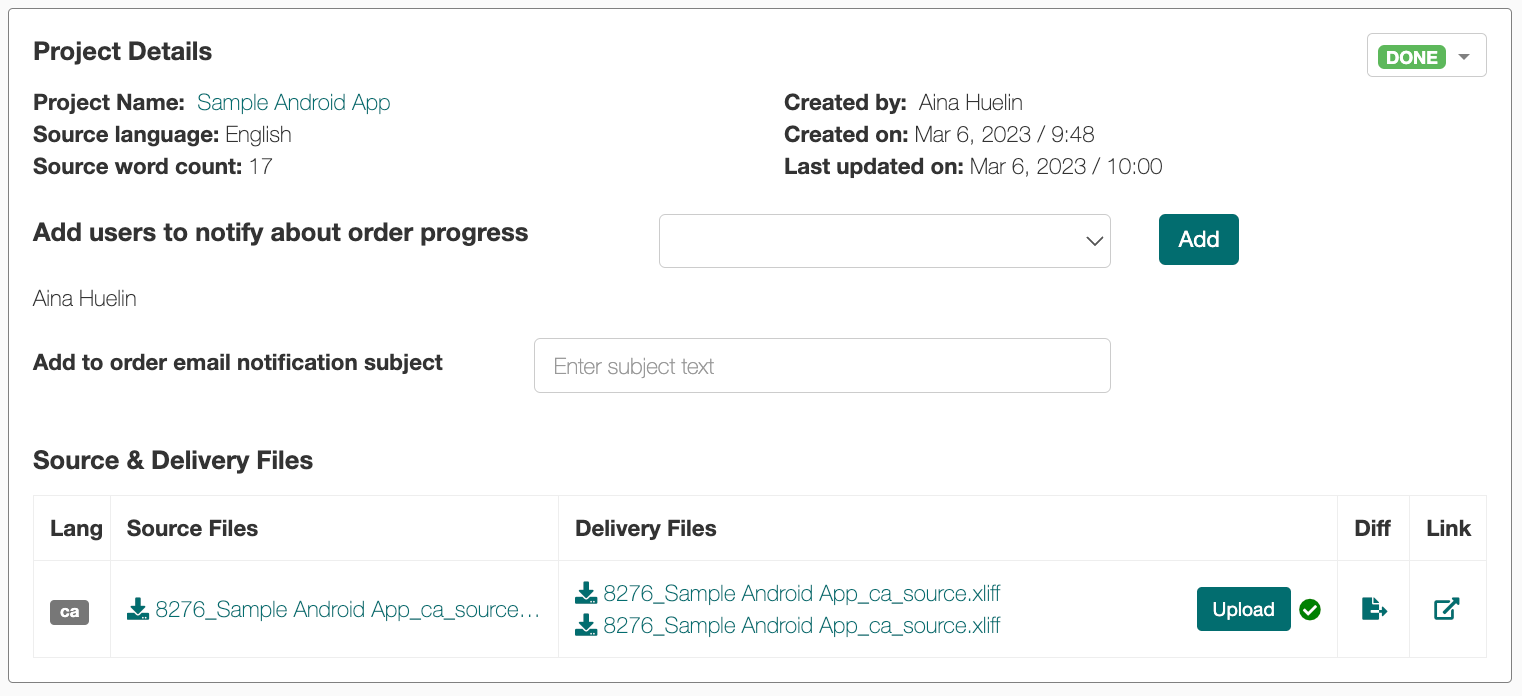Open the truncated source xliff file link
This screenshot has width=1522, height=696.
347,609
